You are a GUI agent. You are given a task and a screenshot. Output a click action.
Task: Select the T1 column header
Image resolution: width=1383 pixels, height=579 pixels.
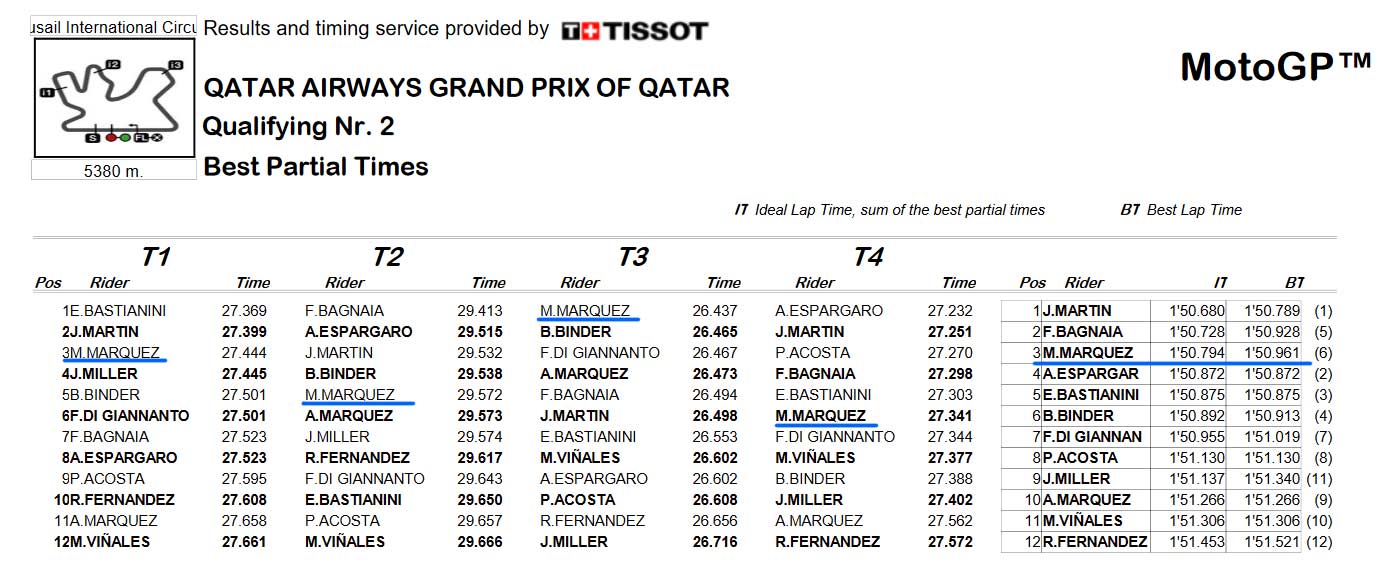(155, 257)
